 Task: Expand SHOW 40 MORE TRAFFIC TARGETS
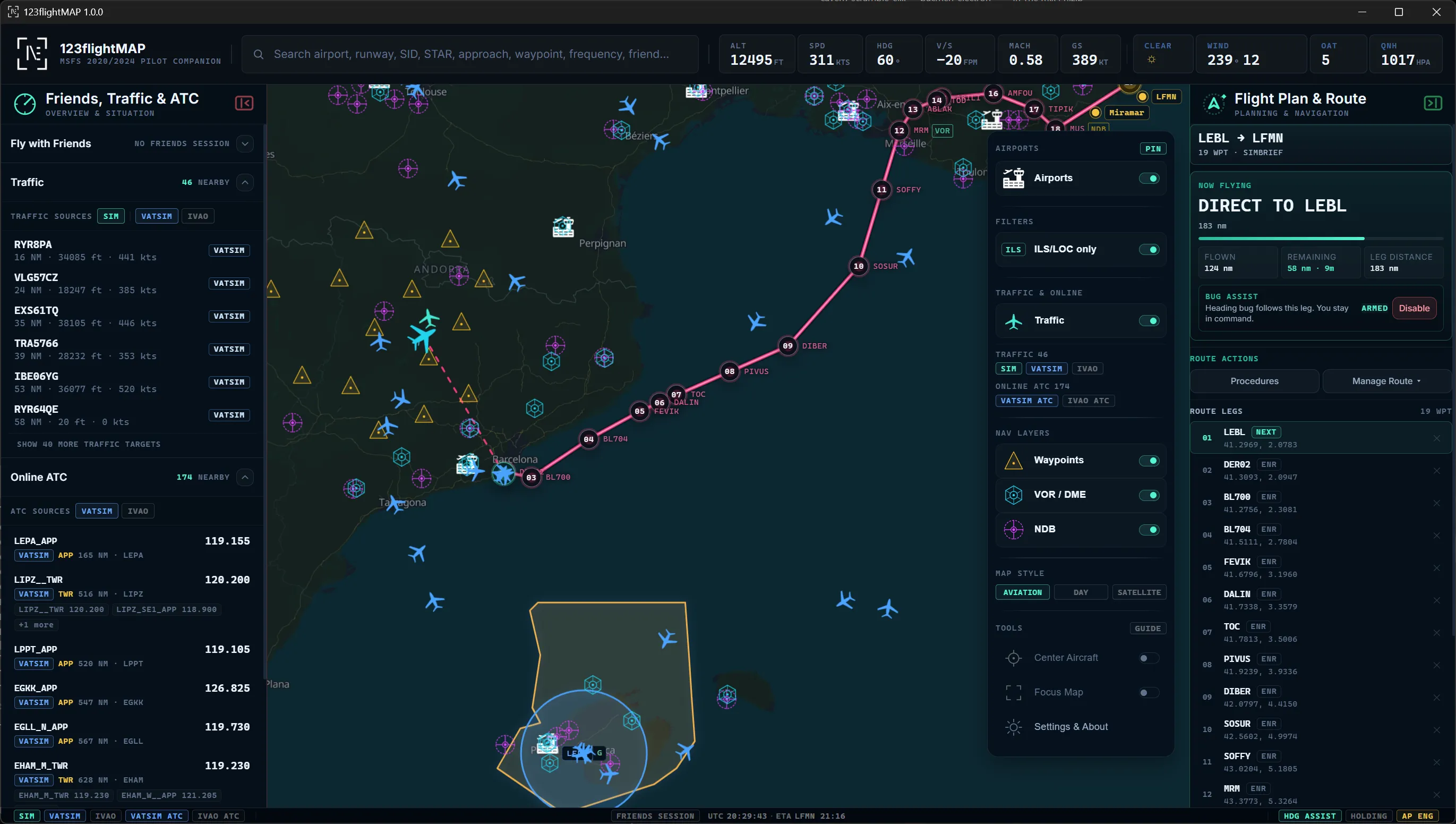[89, 444]
